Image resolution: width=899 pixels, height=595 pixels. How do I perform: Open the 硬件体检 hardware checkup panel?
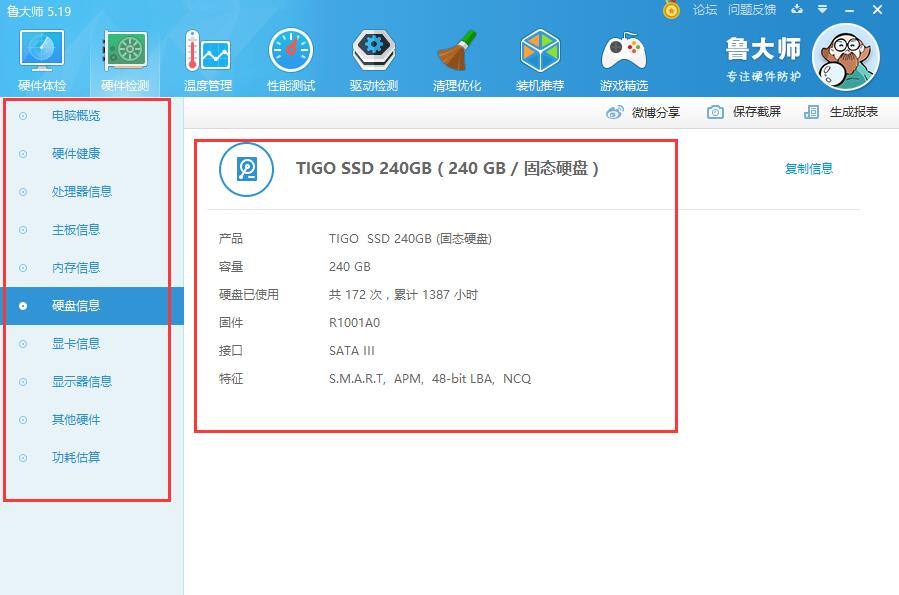pos(42,57)
